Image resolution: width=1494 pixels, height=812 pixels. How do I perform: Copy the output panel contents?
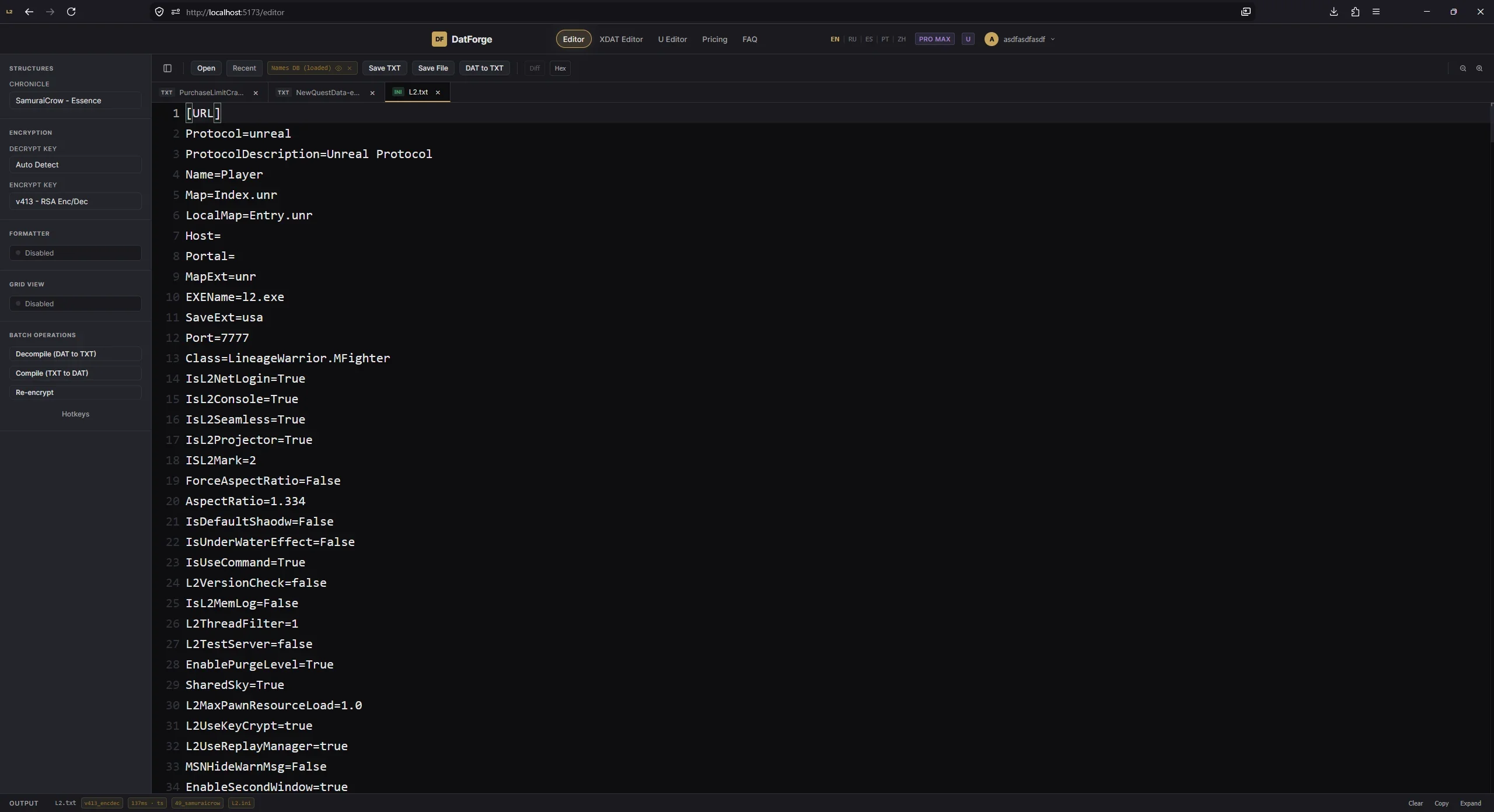pyautogui.click(x=1441, y=803)
